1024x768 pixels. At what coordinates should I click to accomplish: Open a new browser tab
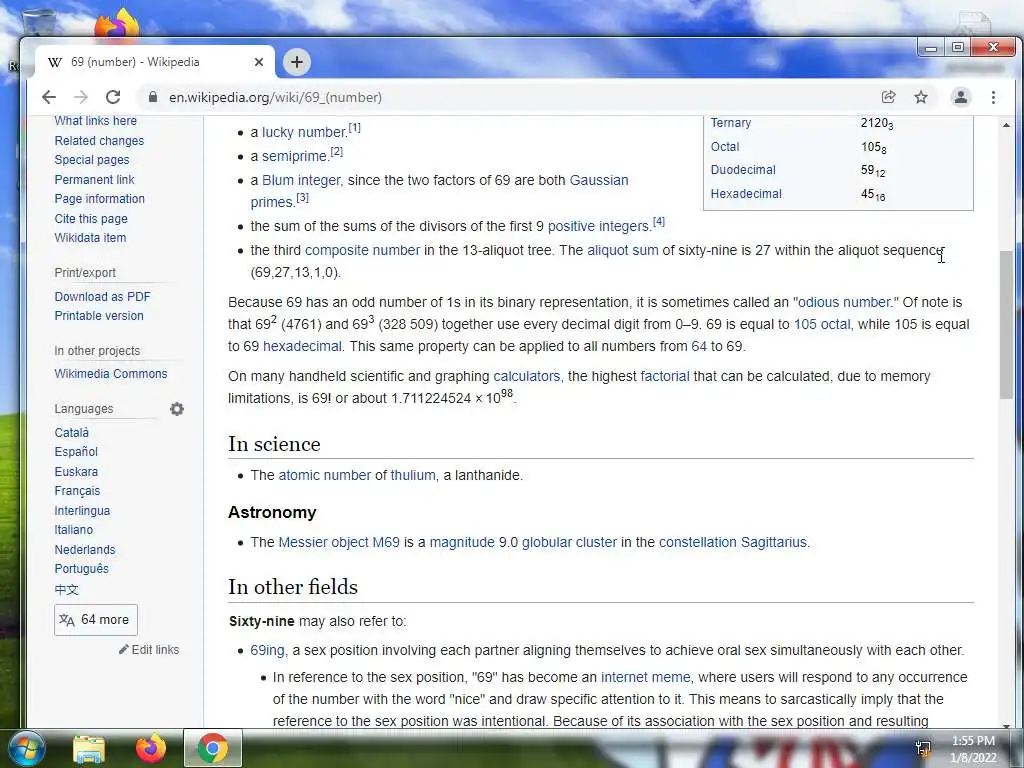point(296,62)
